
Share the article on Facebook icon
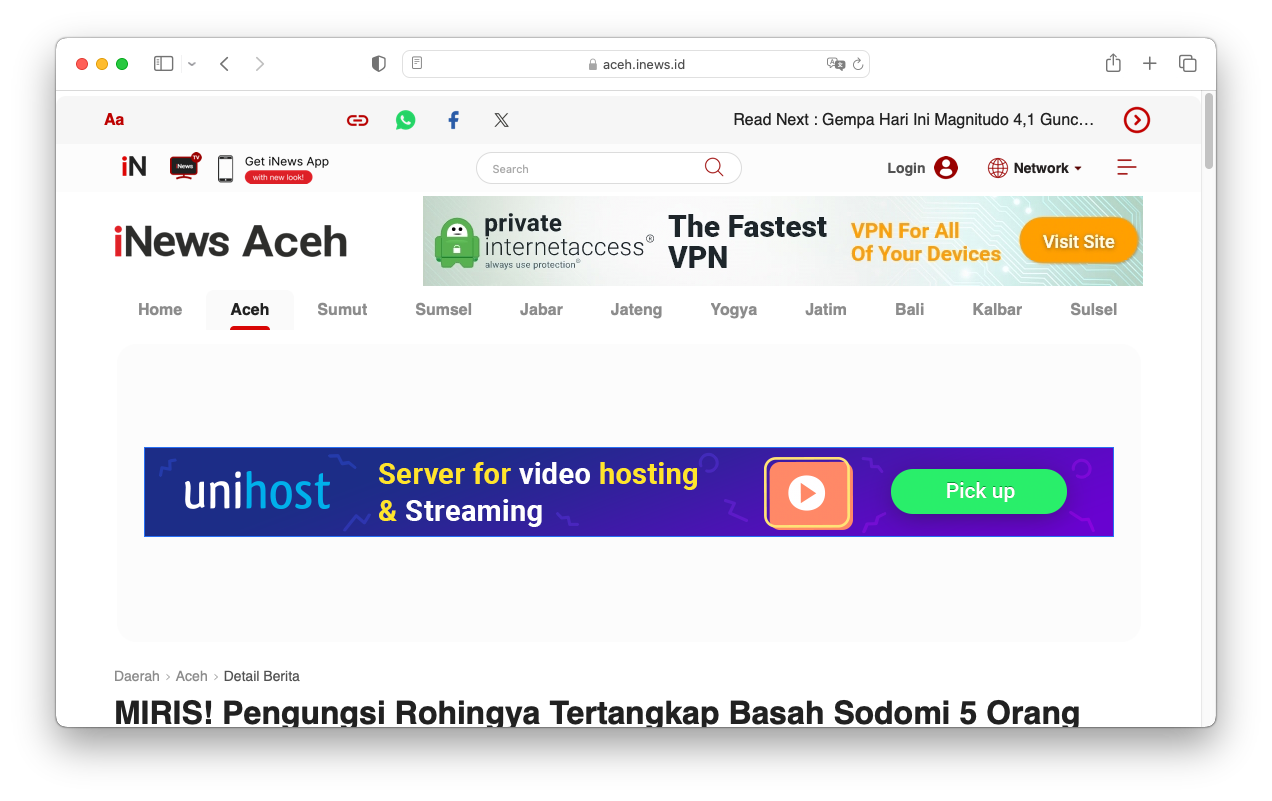[453, 120]
